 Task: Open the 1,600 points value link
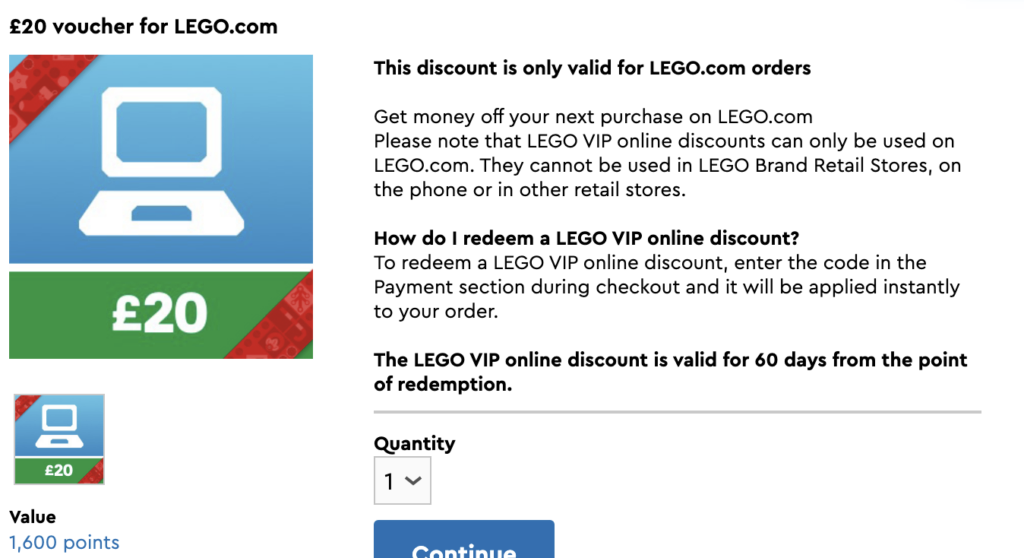point(64,542)
